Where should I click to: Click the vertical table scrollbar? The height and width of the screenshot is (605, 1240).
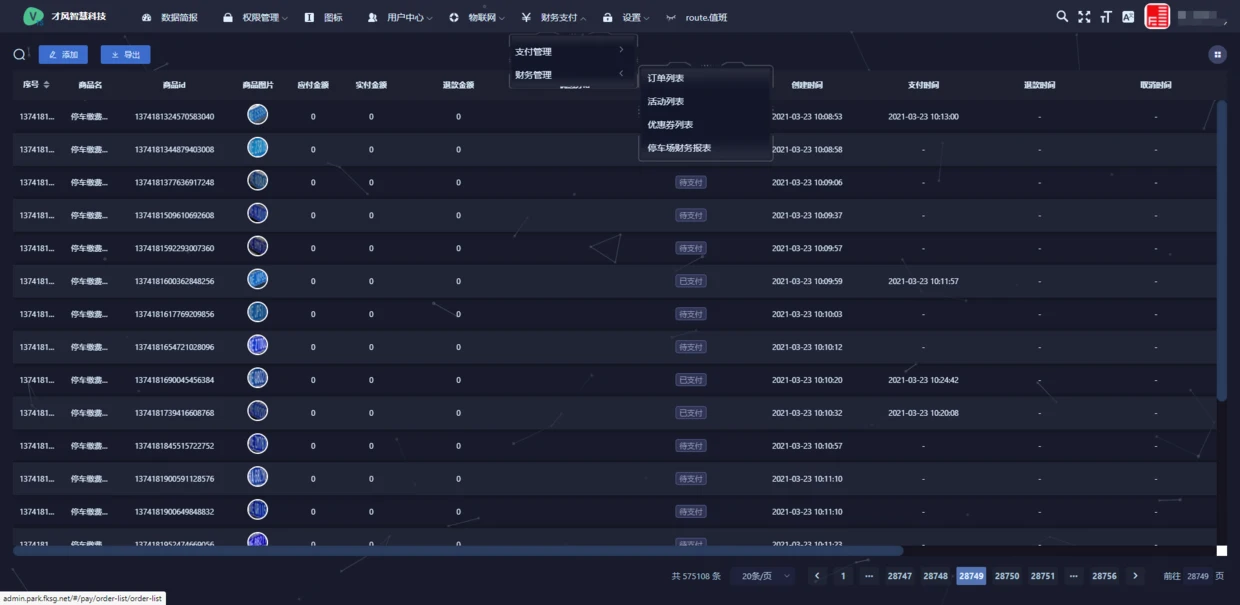[x=1221, y=250]
